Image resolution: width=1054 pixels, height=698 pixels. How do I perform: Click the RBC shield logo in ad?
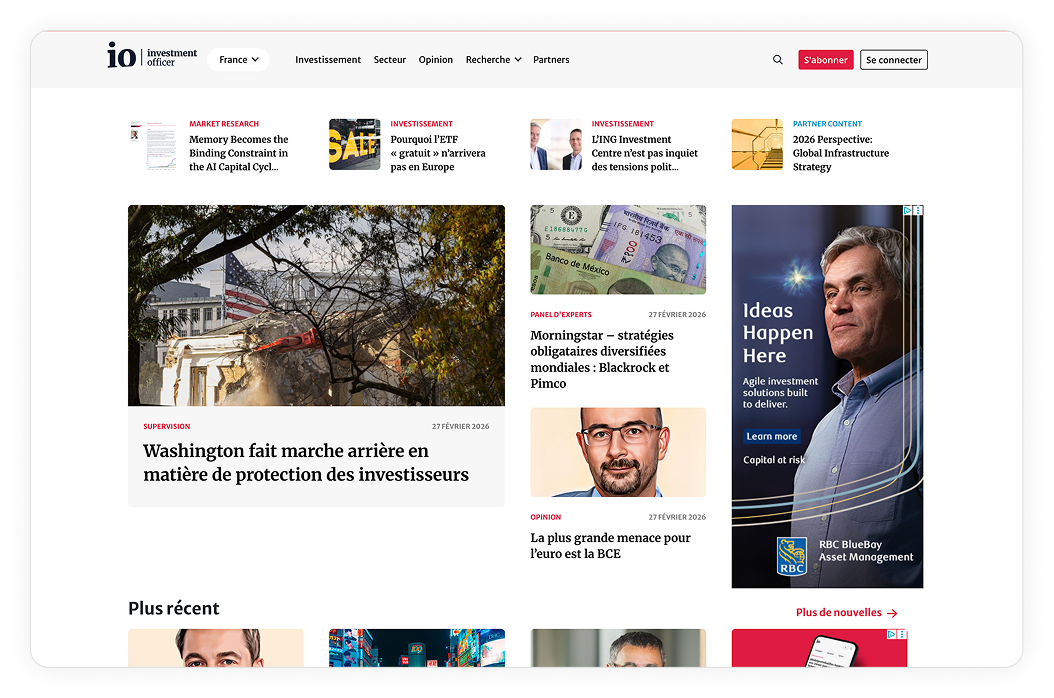pos(793,556)
